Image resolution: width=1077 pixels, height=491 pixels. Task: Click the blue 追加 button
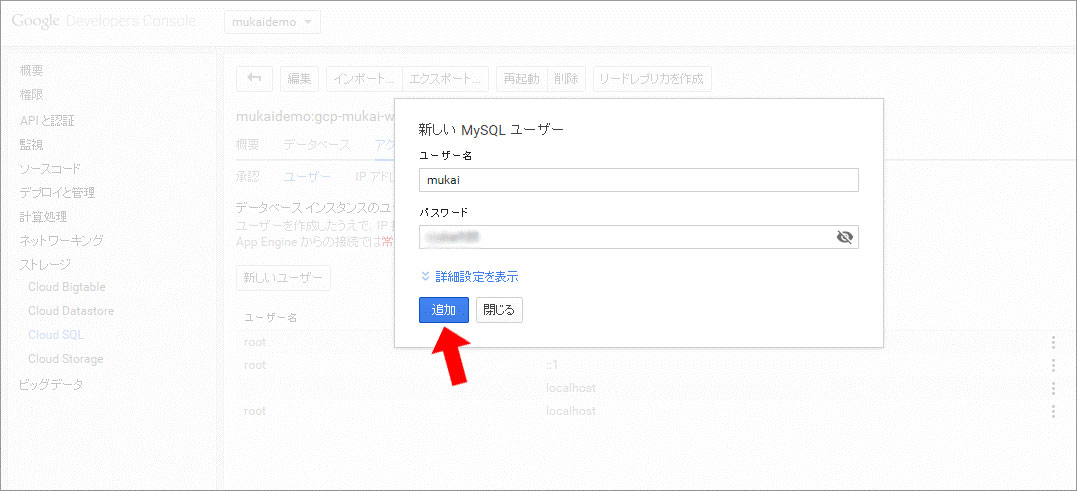[444, 310]
